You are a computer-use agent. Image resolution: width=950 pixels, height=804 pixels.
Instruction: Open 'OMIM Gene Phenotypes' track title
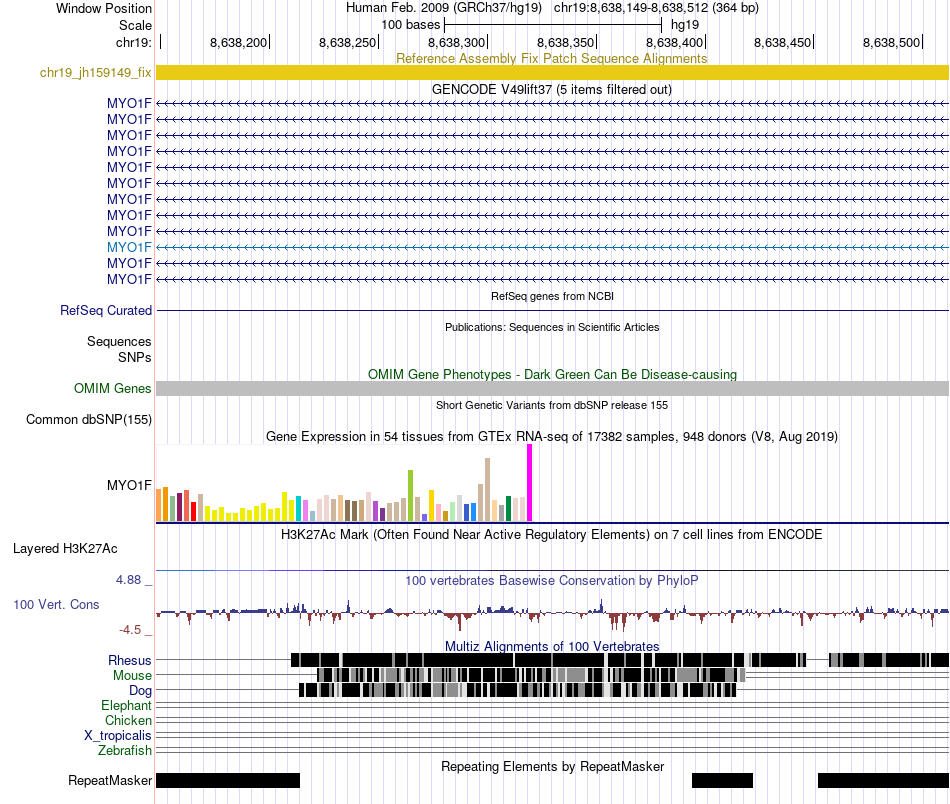point(552,374)
